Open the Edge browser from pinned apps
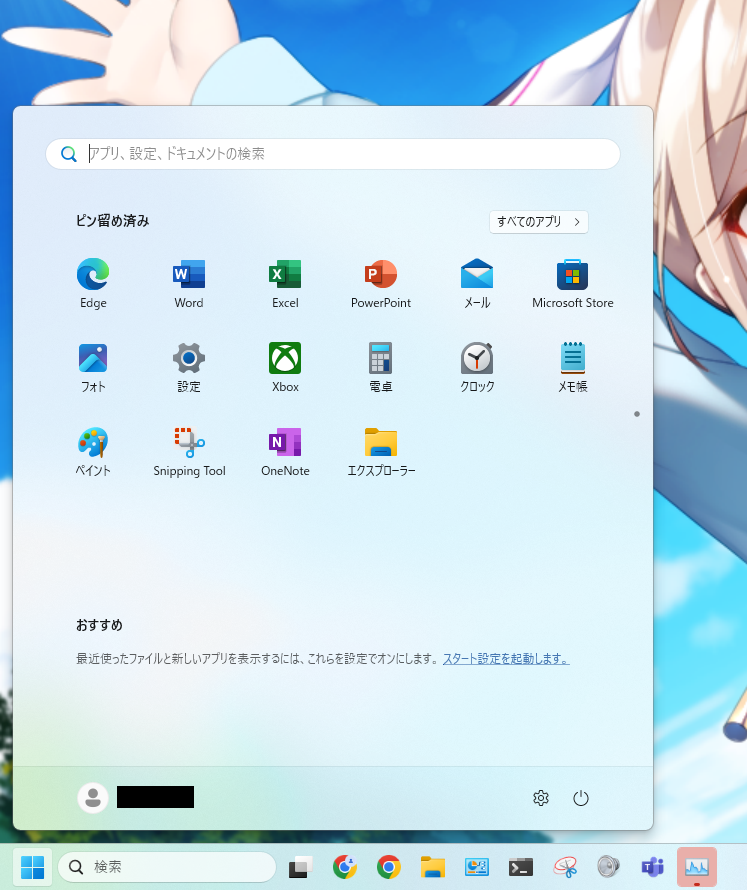 coord(93,283)
